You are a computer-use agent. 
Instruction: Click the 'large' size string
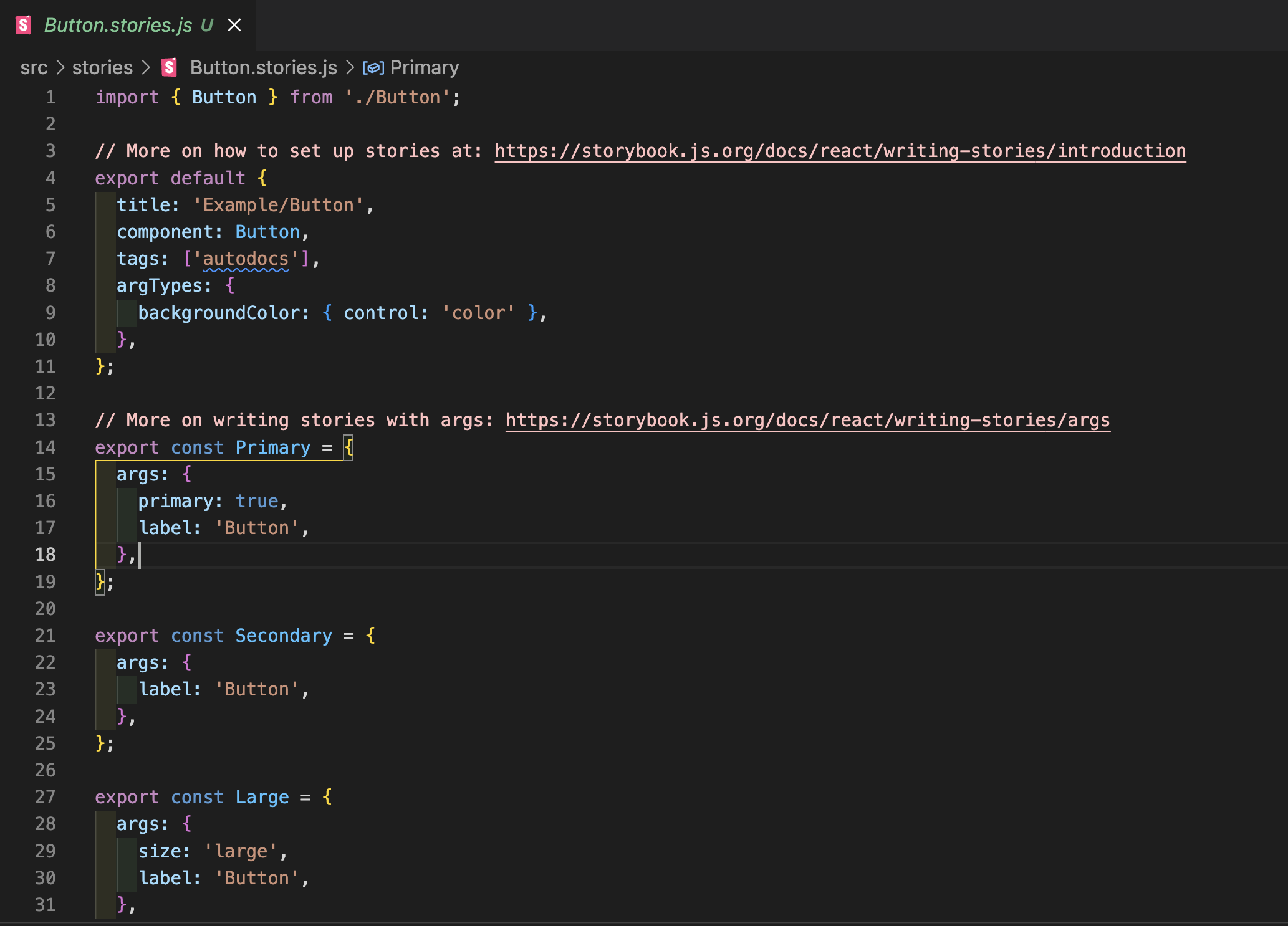[x=241, y=851]
